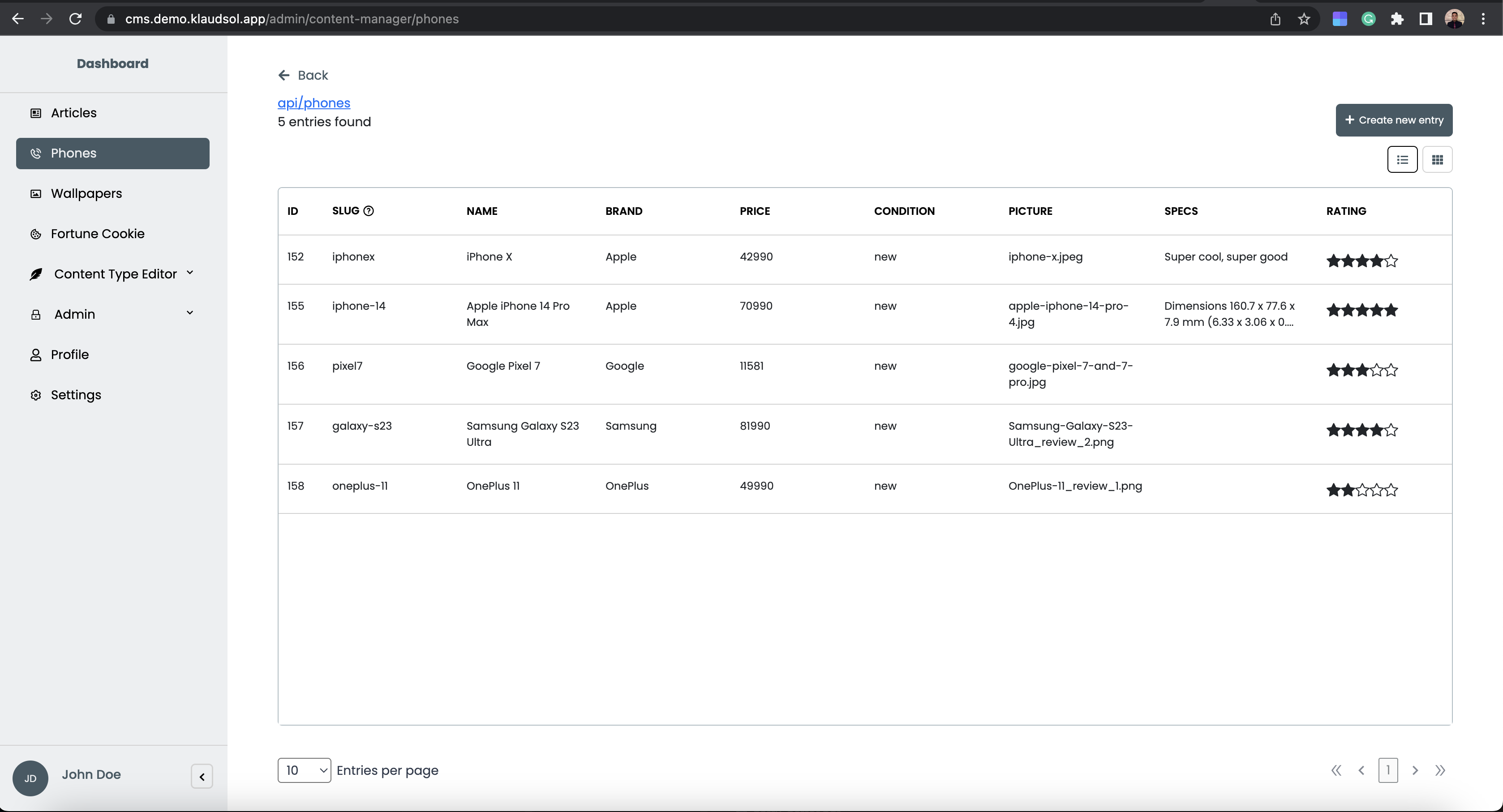Expand the Admin sidebar section
The width and height of the screenshot is (1503, 812).
pos(189,313)
